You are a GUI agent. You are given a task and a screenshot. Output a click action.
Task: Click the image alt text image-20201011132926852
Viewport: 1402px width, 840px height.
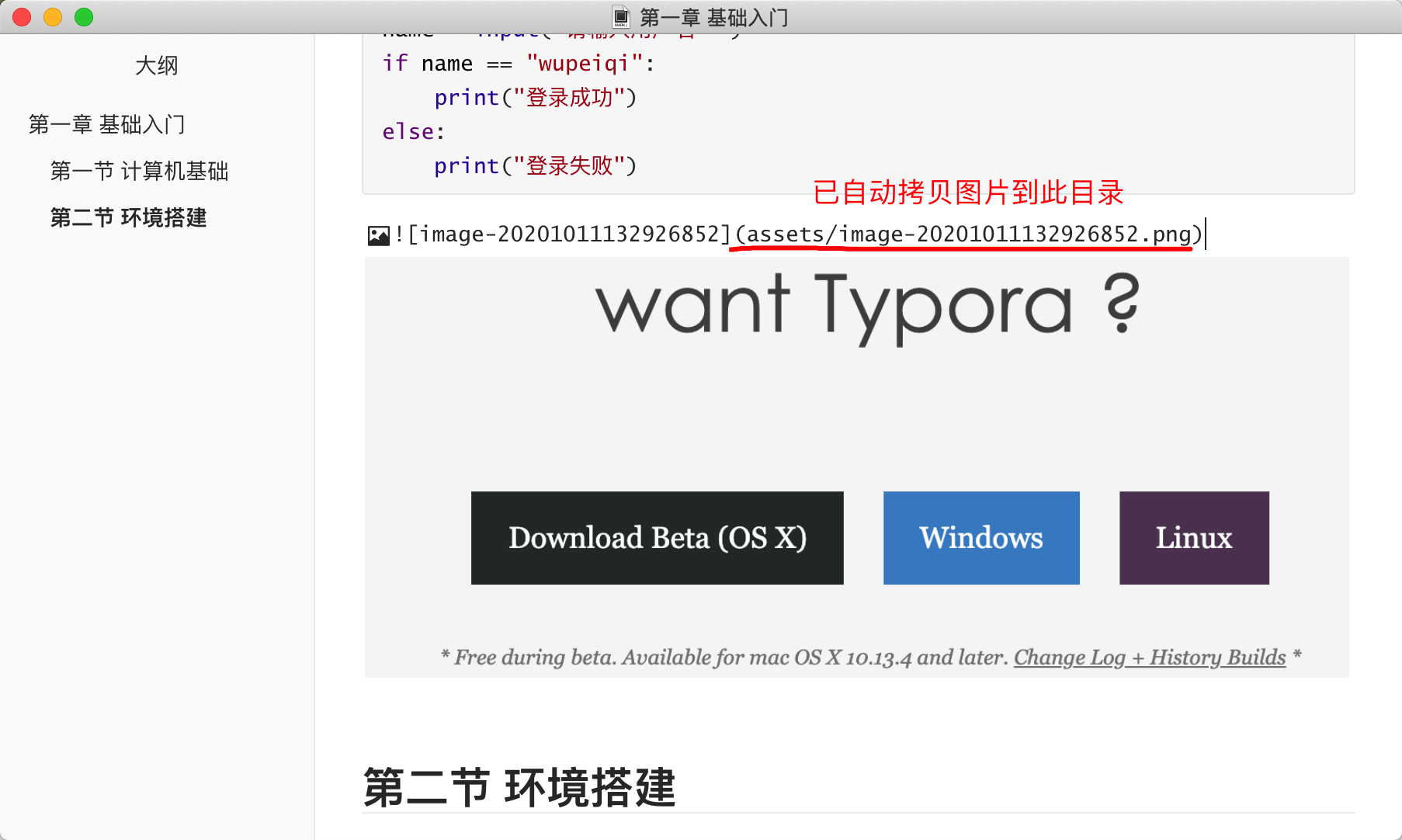[570, 234]
